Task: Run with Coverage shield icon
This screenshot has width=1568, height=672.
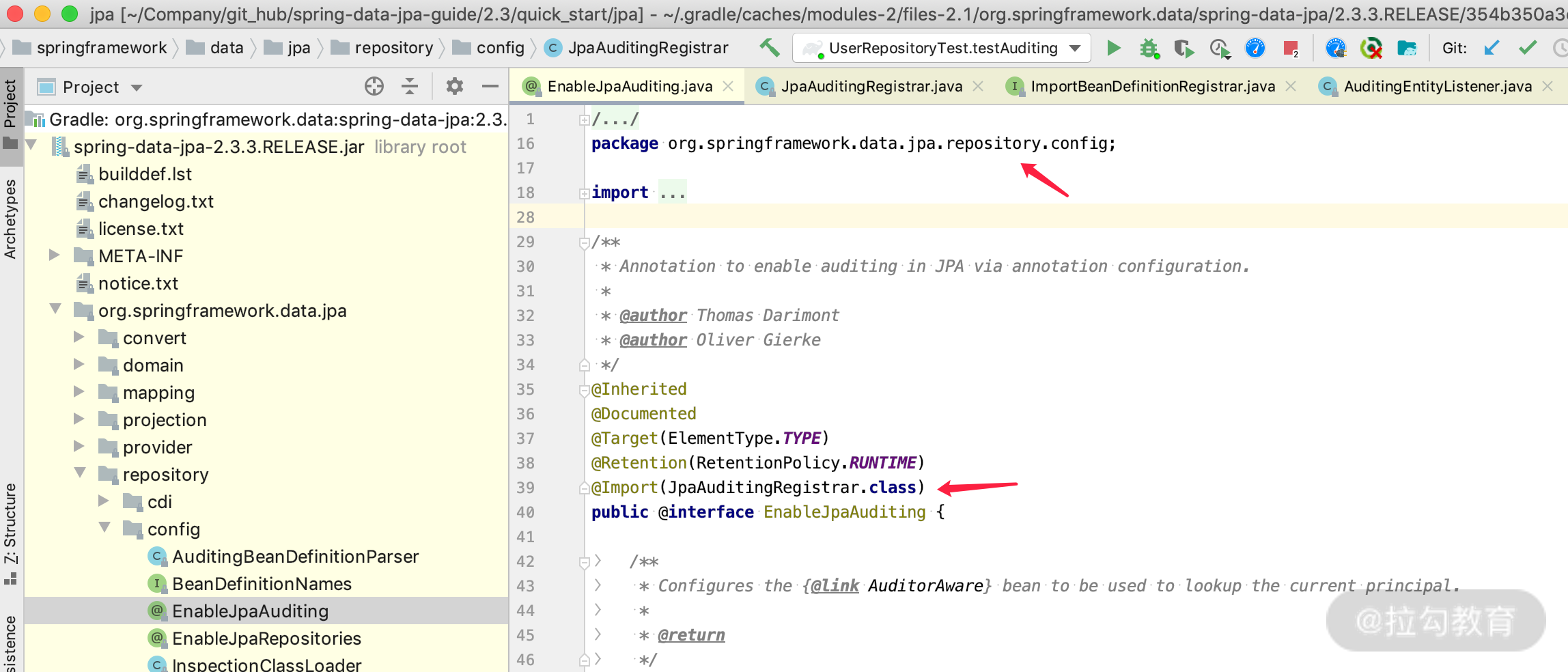Action: [1184, 48]
